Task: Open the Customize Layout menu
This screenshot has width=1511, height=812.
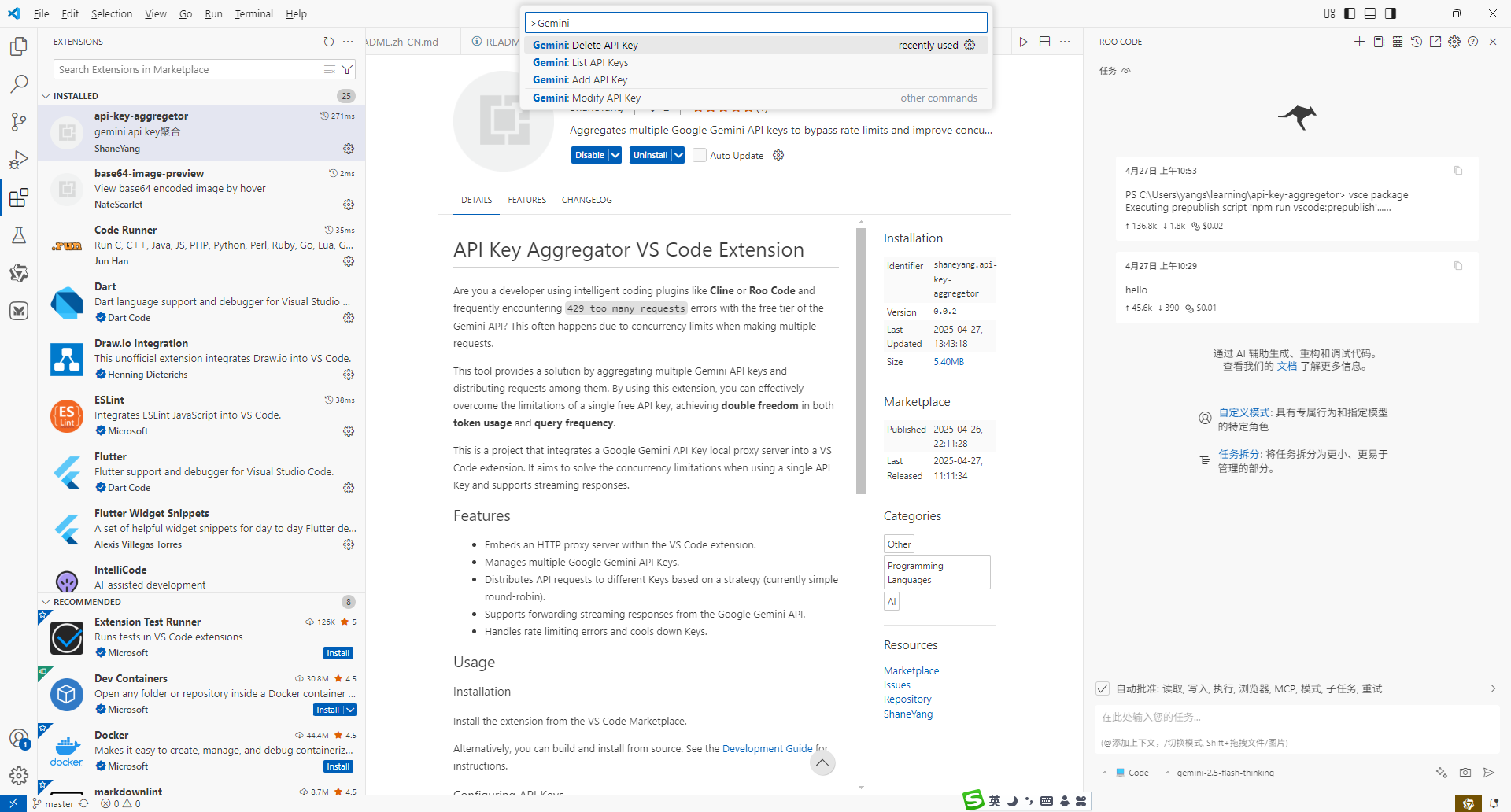Action: pos(1329,13)
